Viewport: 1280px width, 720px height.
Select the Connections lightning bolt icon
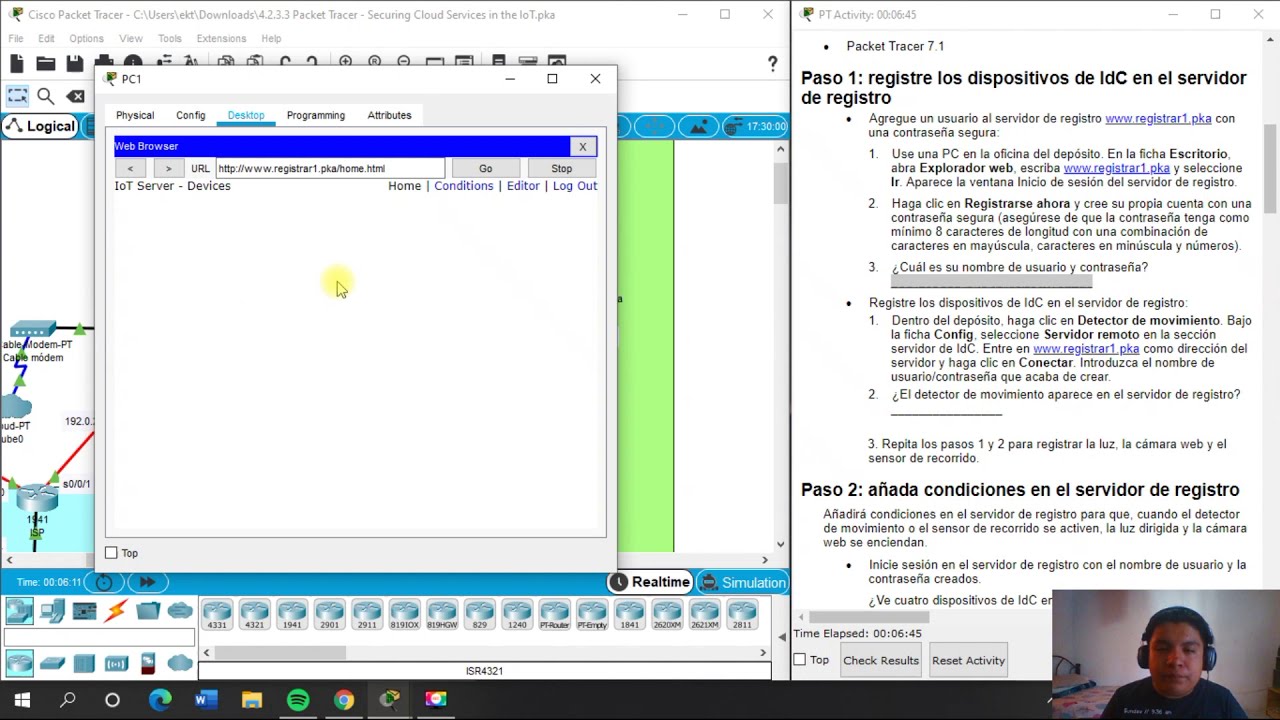click(x=116, y=610)
